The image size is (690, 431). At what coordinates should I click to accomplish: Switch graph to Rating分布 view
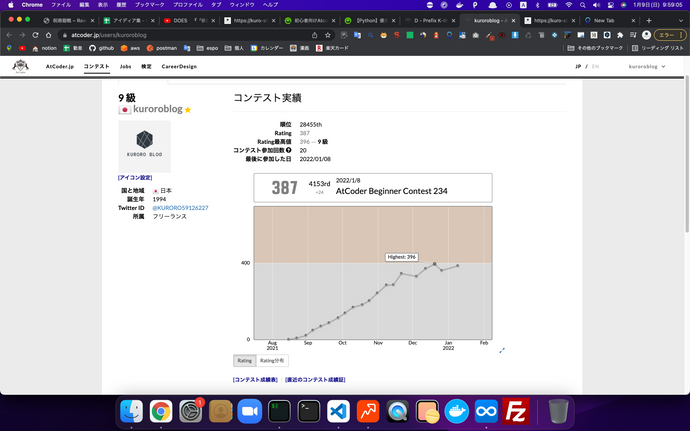(273, 360)
